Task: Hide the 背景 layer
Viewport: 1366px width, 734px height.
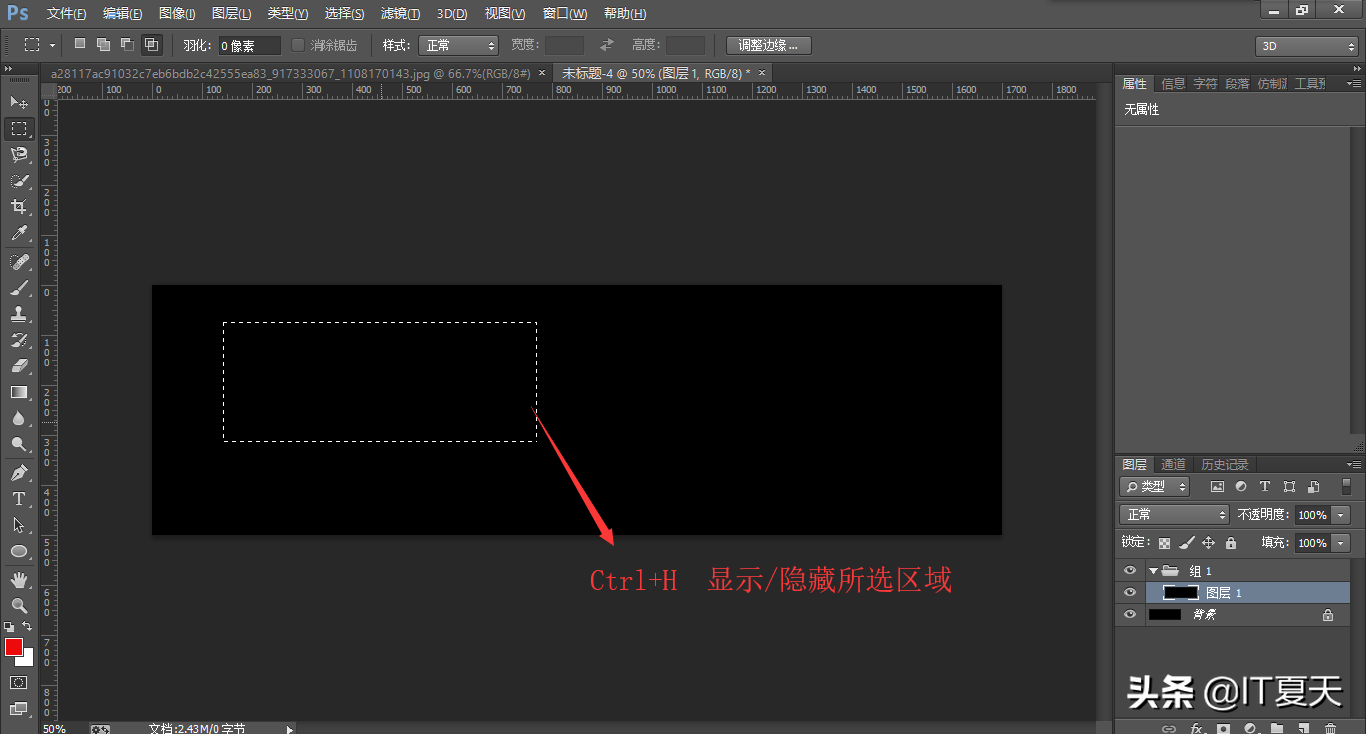Action: [x=1130, y=615]
